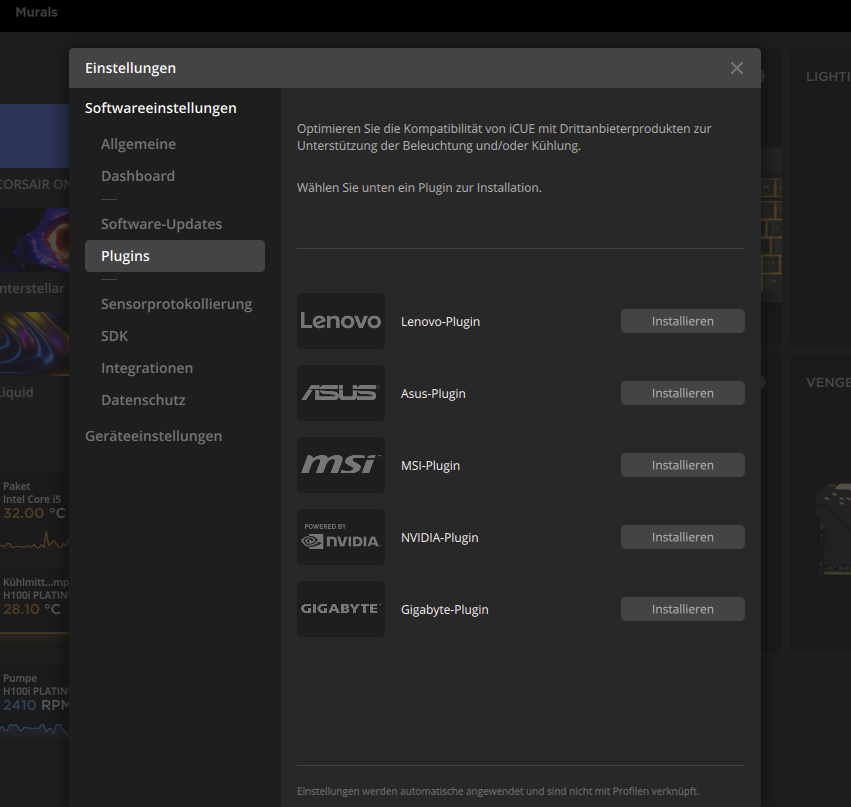Open Allgemeine settings

pyautogui.click(x=138, y=144)
